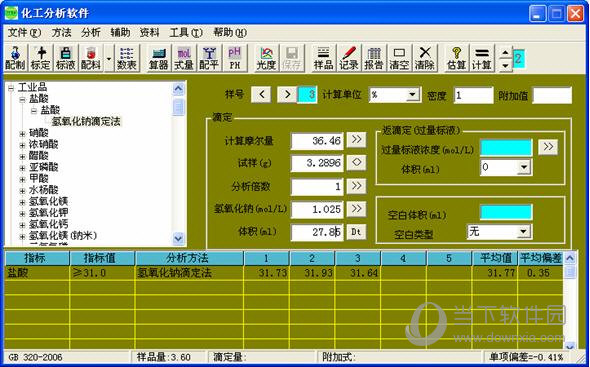This screenshot has height=367, width=590.
Task: Select 氢氧化钠滴定法 in the tree
Action: [86, 121]
